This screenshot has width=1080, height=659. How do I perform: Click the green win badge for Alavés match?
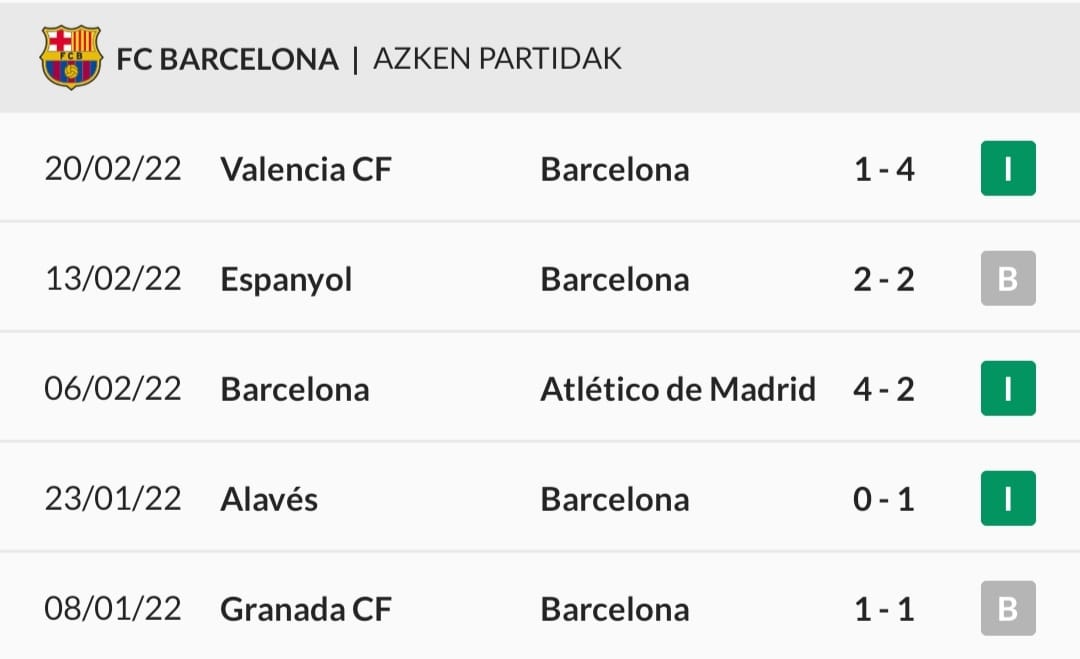click(x=1008, y=498)
